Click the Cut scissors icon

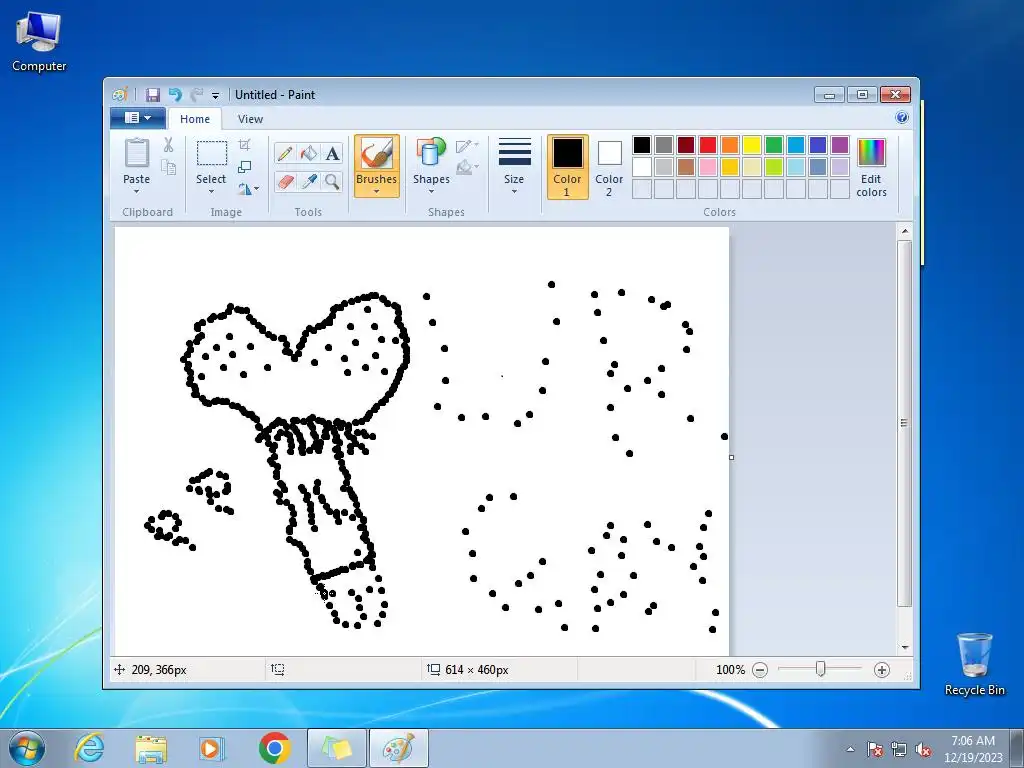168,145
